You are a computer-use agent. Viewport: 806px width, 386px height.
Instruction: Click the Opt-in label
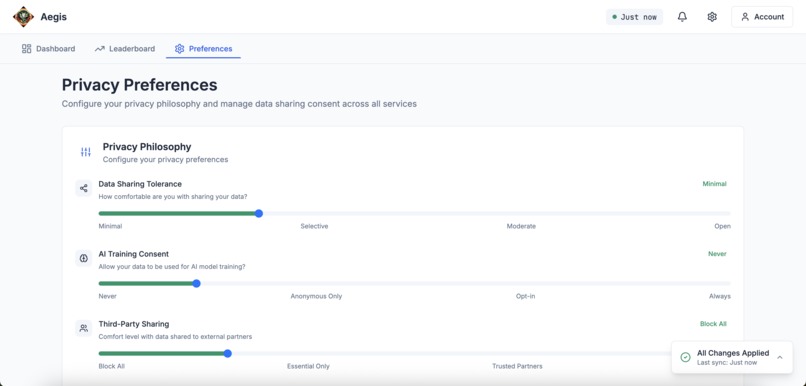(x=525, y=296)
